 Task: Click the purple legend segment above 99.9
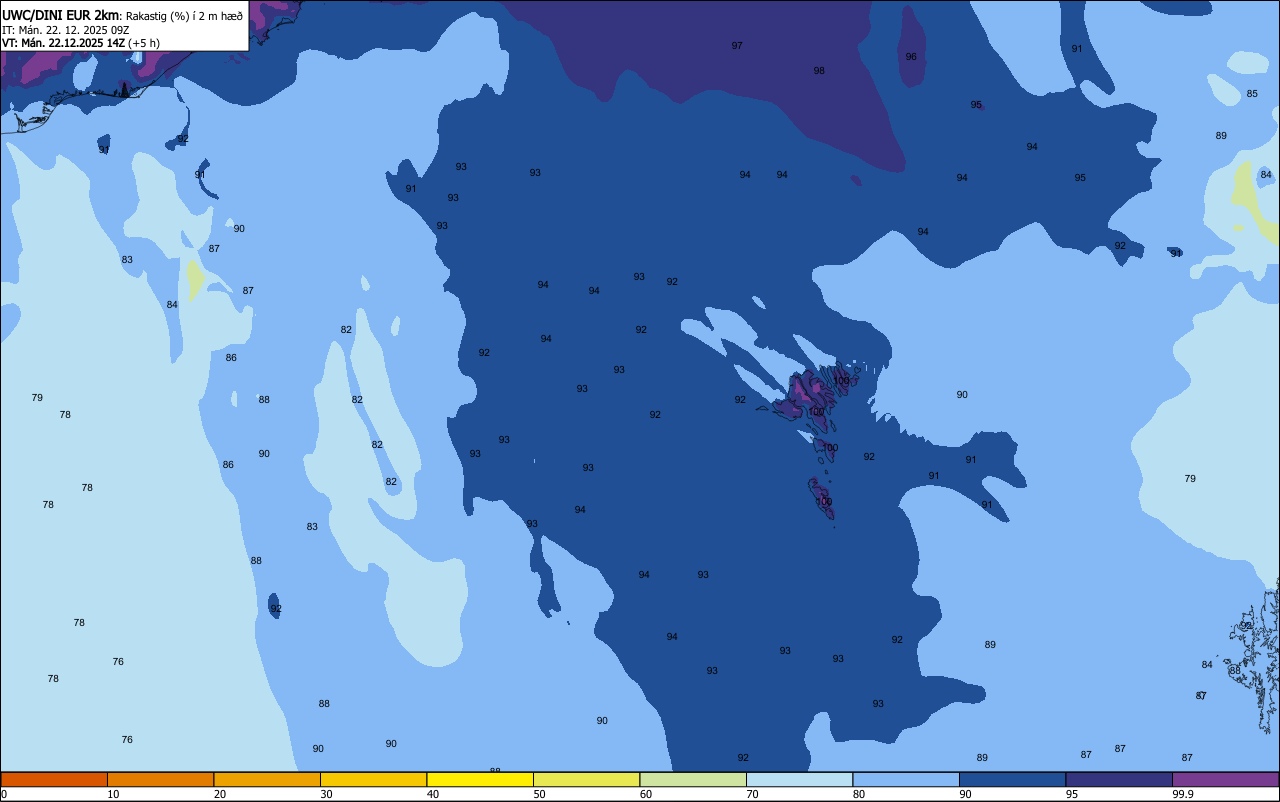[1225, 779]
